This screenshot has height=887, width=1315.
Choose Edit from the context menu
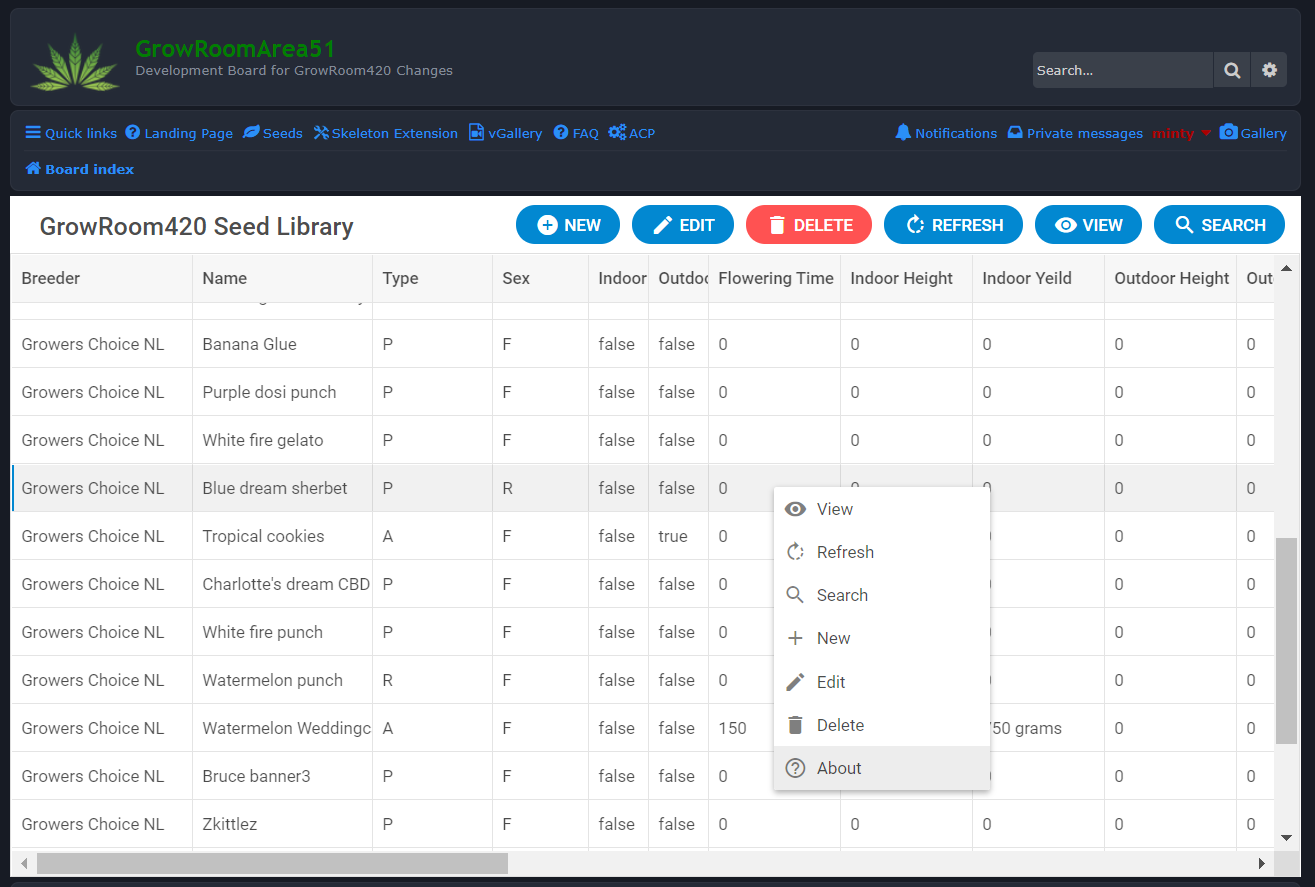831,682
